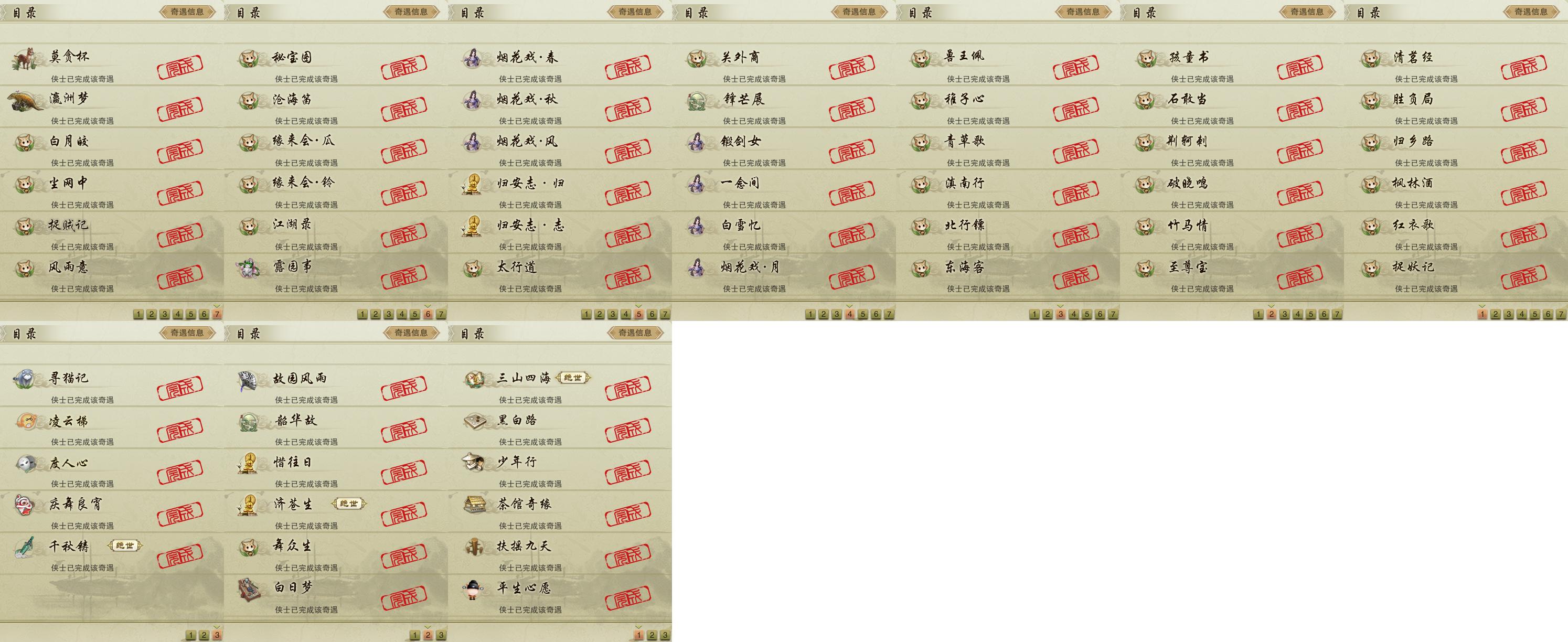Click the dog icon beside 莫贪杯
Viewport: 1568px width, 642px height.
[x=26, y=59]
